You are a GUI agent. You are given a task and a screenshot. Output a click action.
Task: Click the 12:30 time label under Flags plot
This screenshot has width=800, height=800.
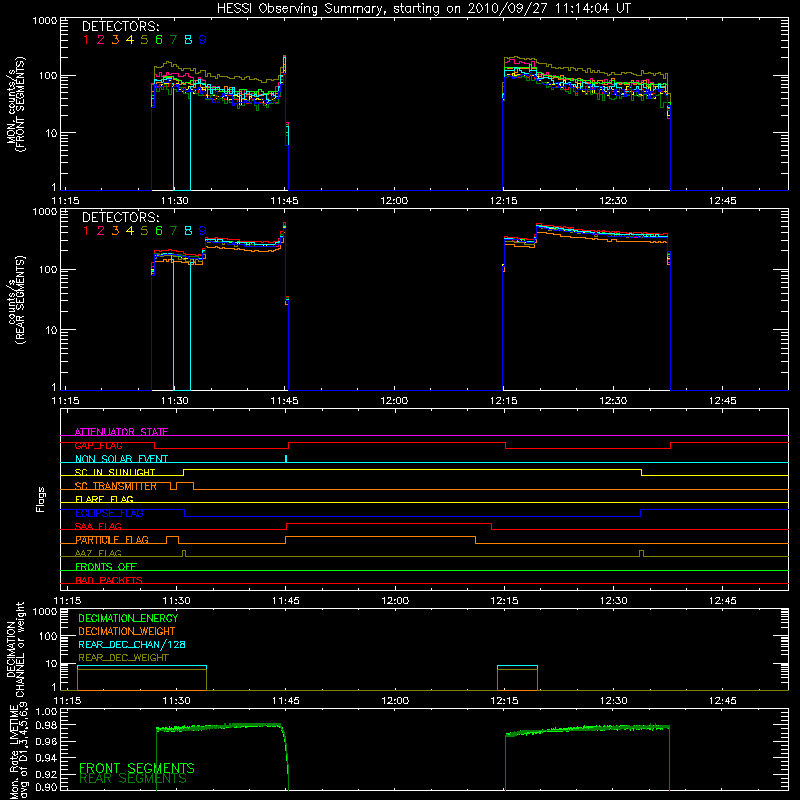[614, 601]
